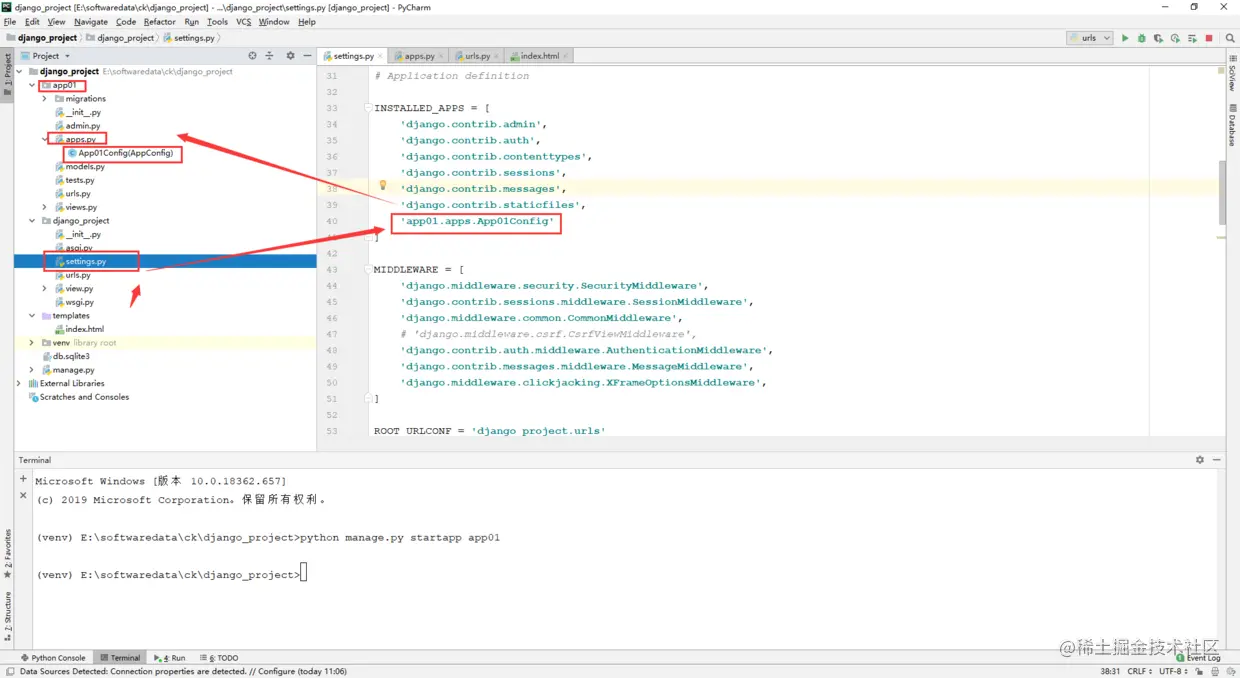Screen dimensions: 1240x678
Task: Expand the venv library root
Action: 32,343
